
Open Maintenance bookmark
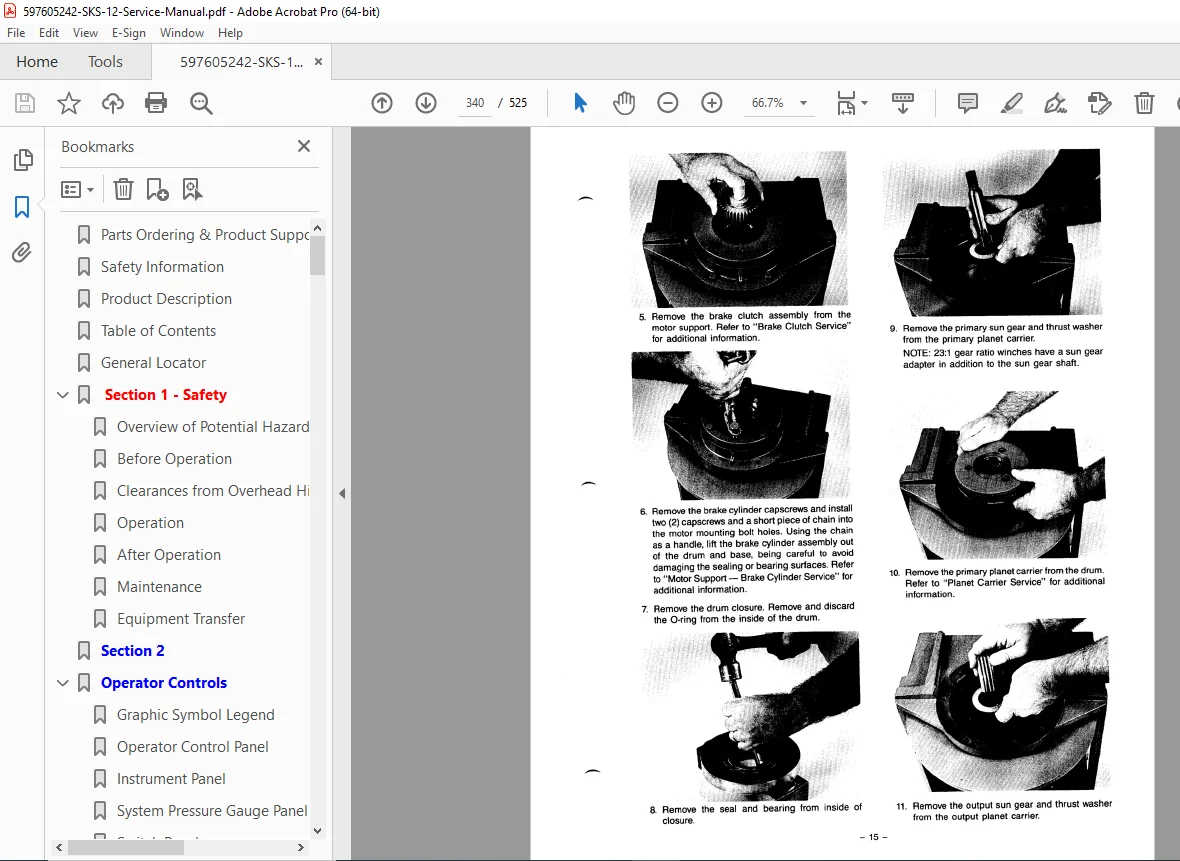point(160,586)
